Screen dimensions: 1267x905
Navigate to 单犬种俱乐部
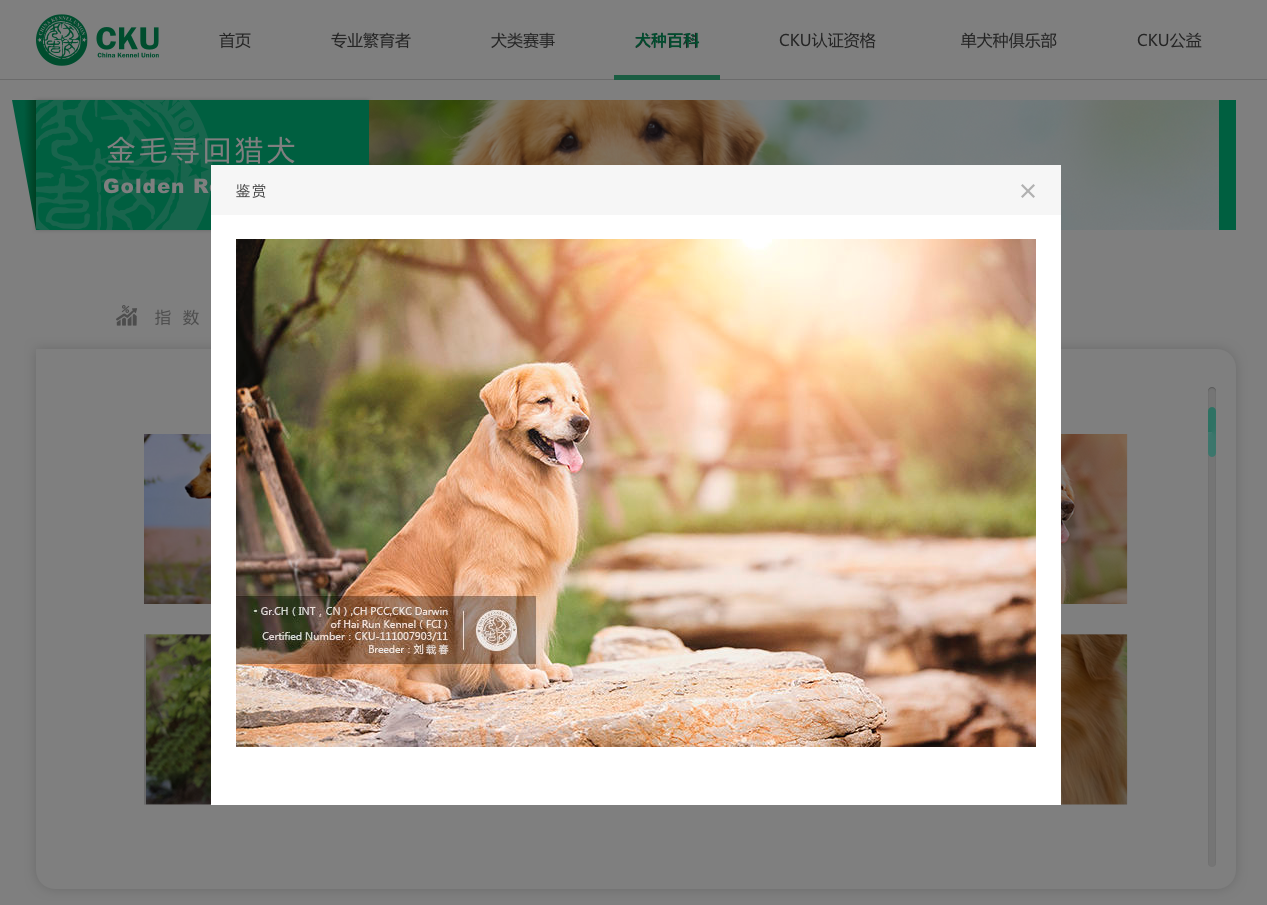[x=1008, y=41]
